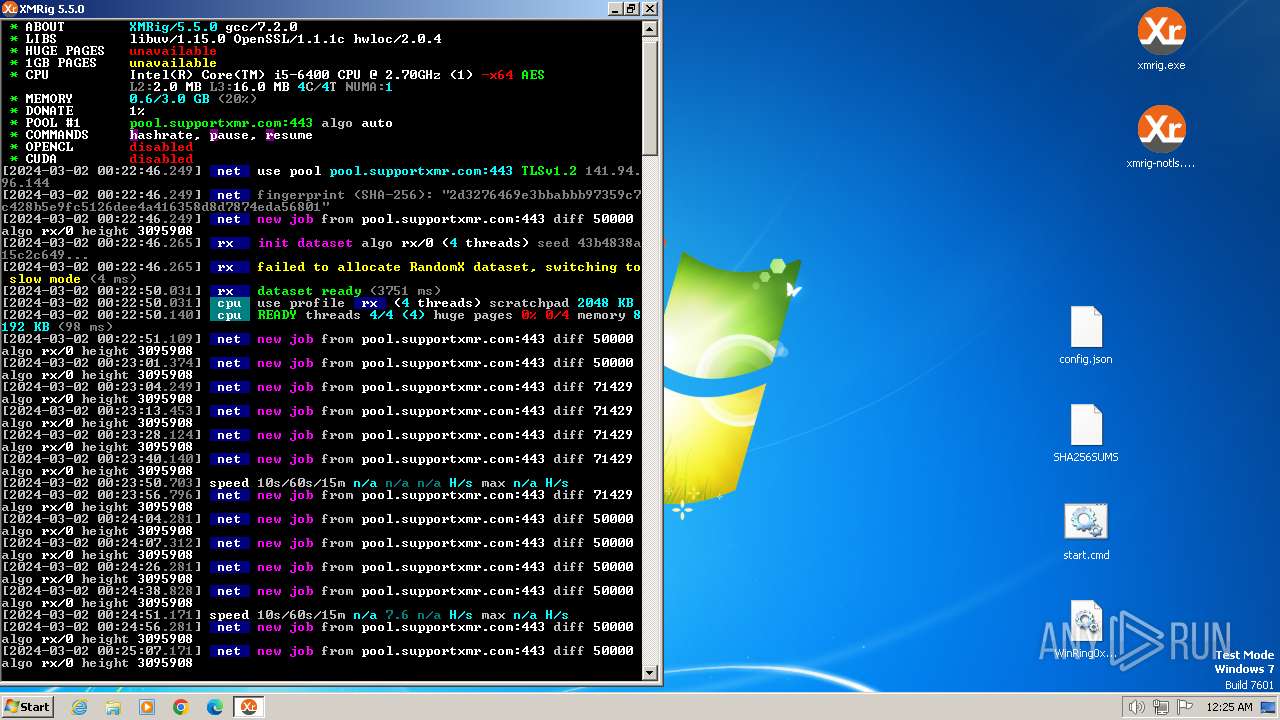
Task: Click the 'LIBS libuv/1.15.0' line
Action: [225, 39]
